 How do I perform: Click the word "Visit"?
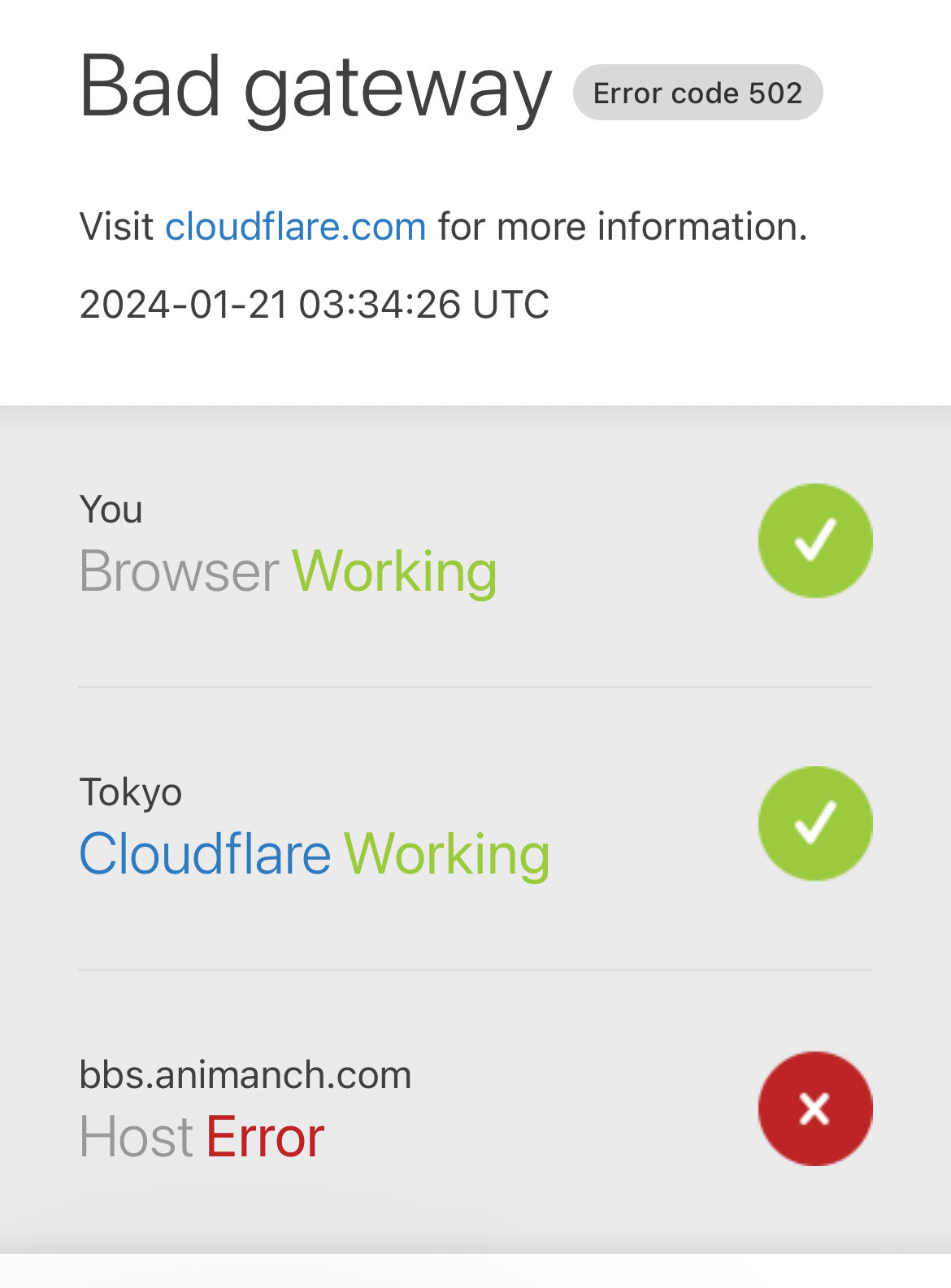tap(116, 227)
